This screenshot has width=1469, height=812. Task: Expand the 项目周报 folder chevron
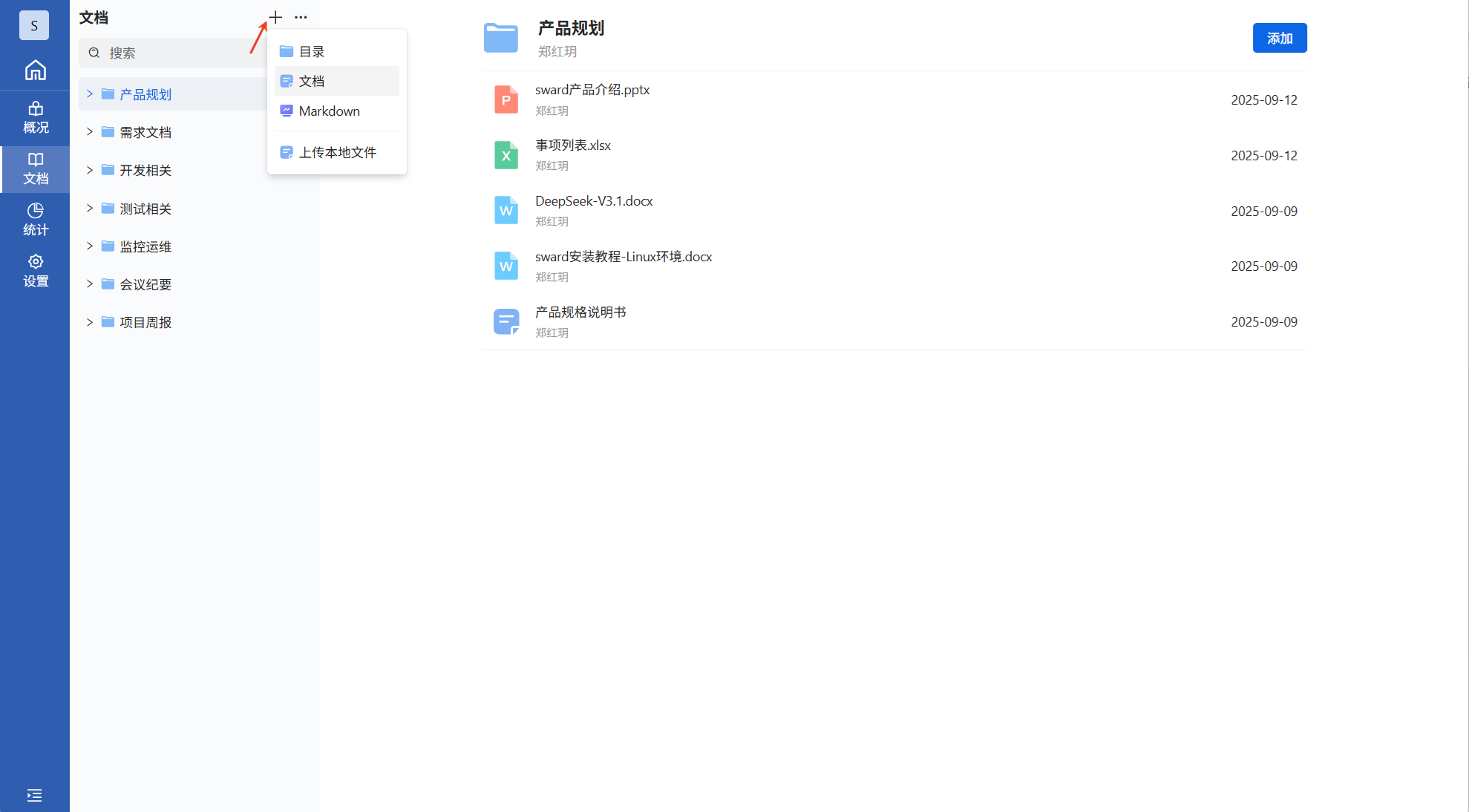[90, 322]
